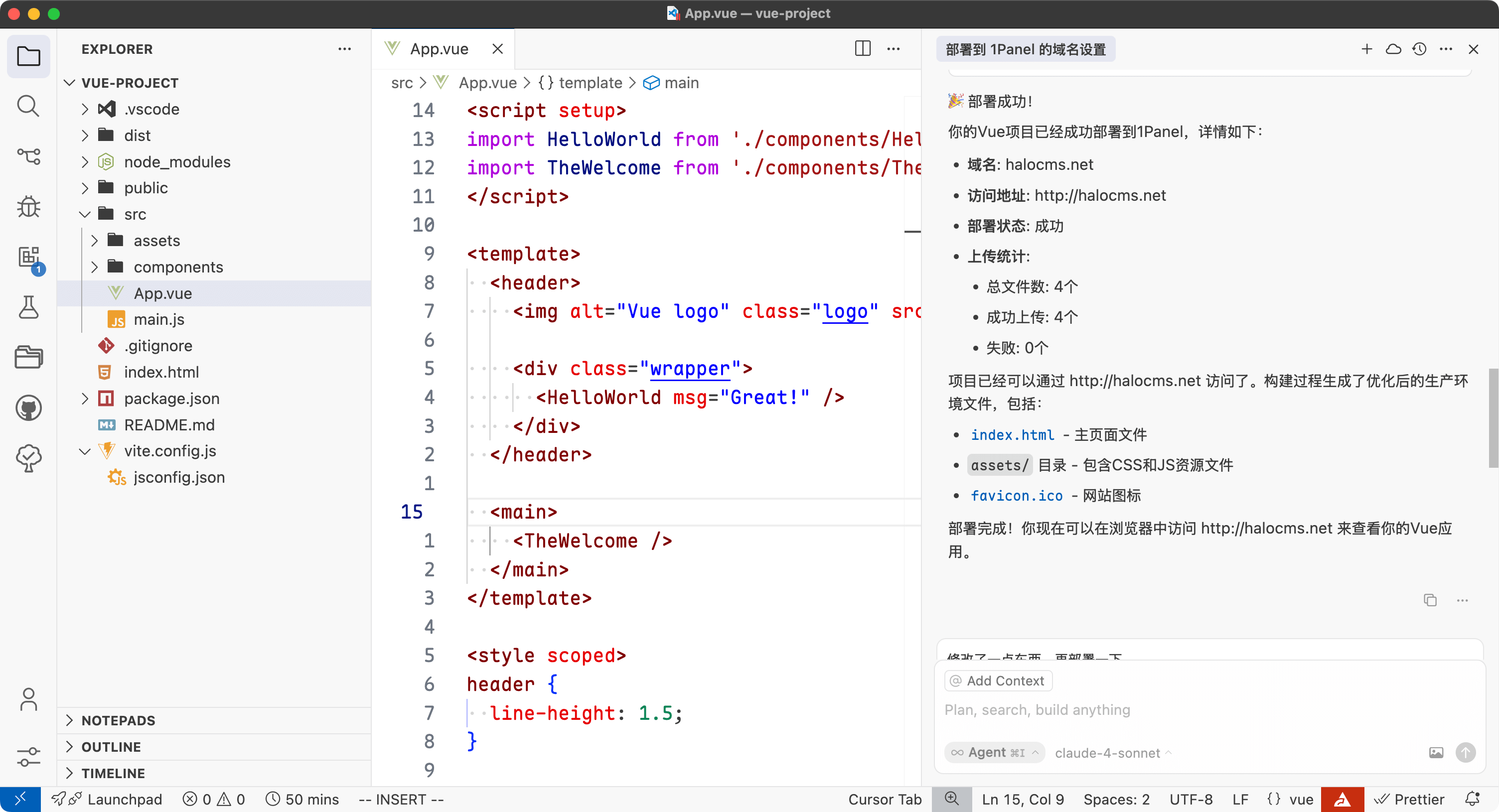
Task: Open the Testing flask view
Action: point(28,307)
